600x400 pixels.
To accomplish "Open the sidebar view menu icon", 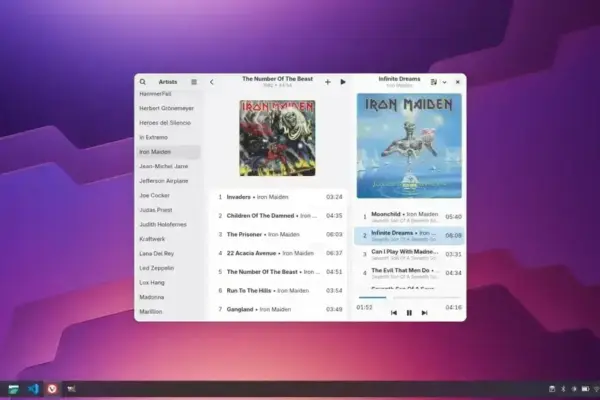I will coord(194,82).
